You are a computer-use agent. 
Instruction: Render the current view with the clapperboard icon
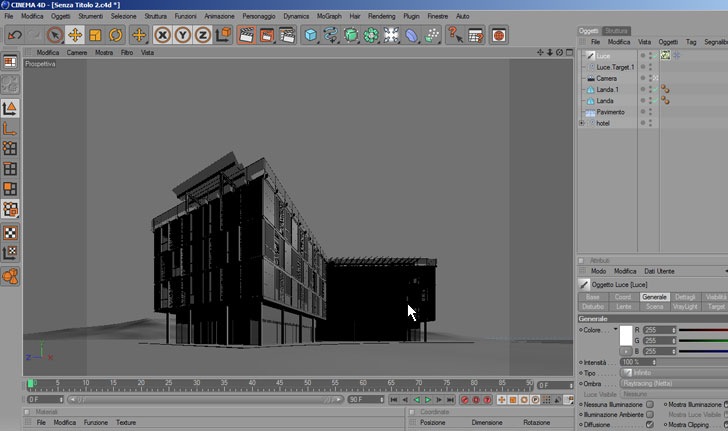click(x=246, y=35)
